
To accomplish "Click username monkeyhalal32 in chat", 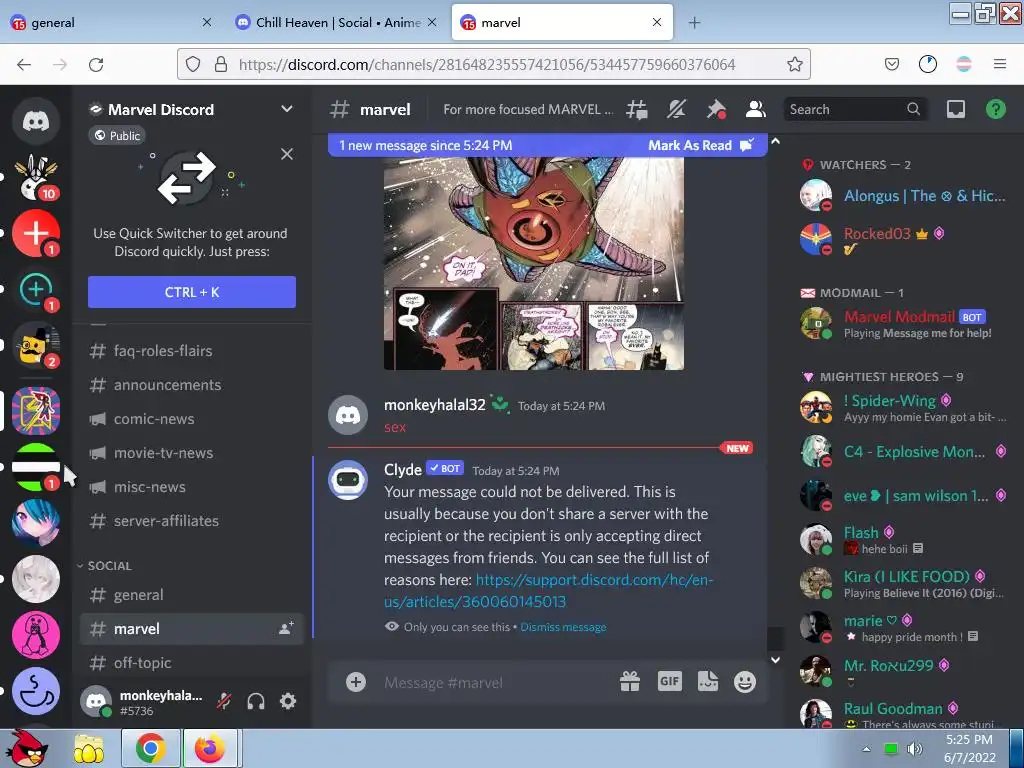I will click(434, 405).
